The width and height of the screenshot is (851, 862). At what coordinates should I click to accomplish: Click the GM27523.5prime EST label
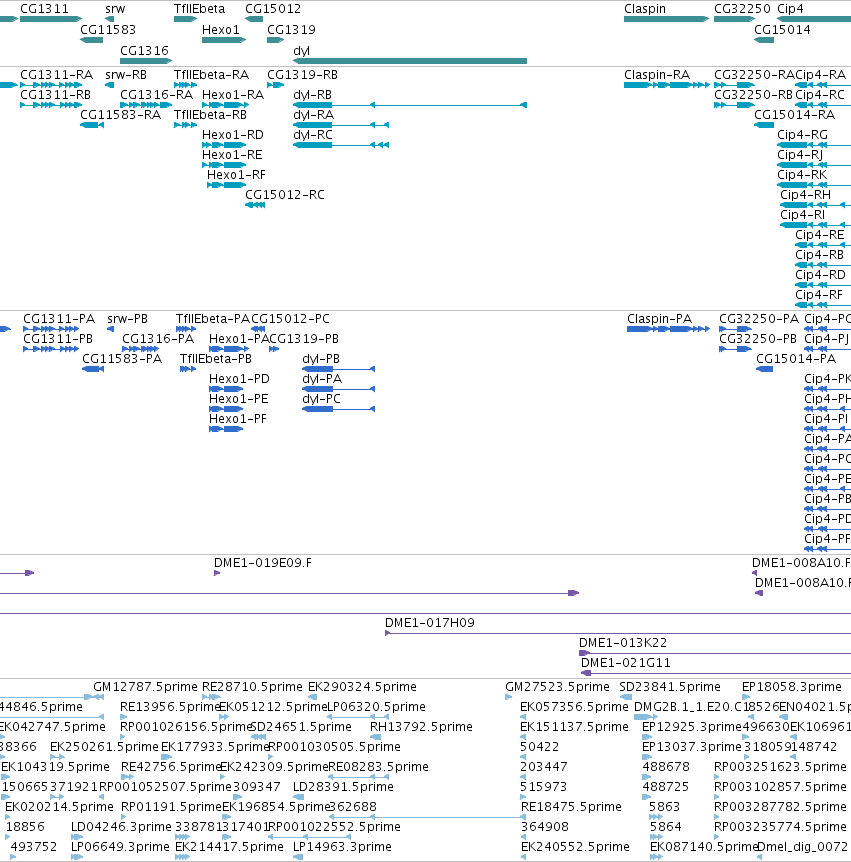(557, 687)
